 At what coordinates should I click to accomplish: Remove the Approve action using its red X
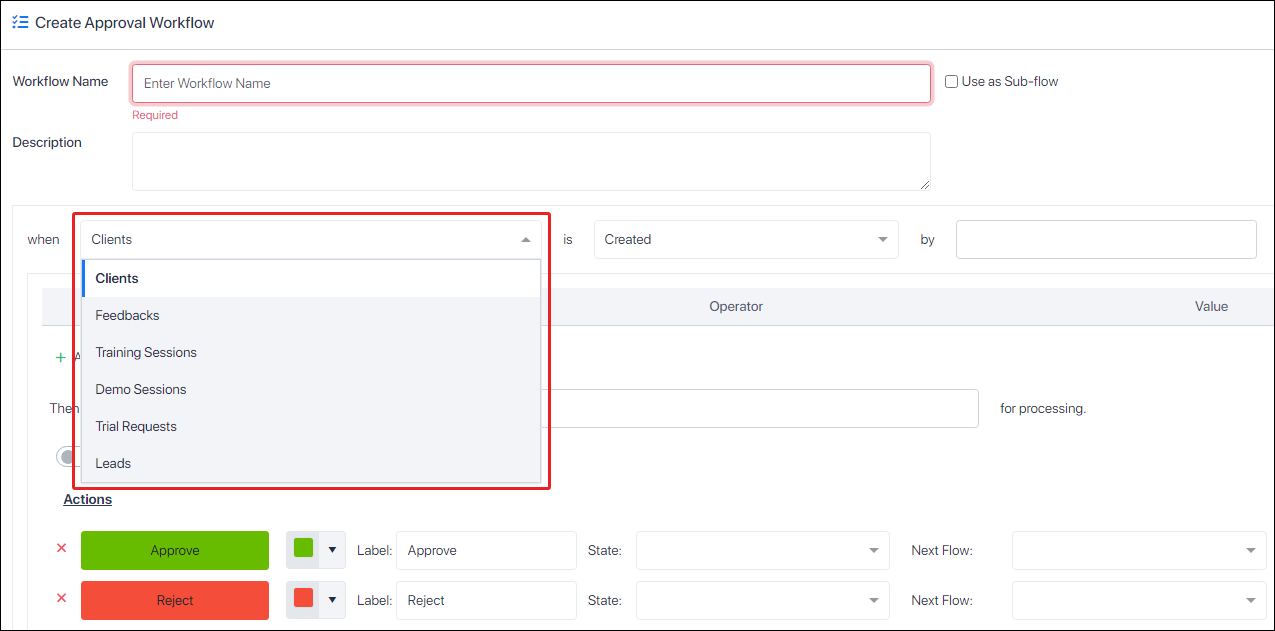(x=61, y=548)
